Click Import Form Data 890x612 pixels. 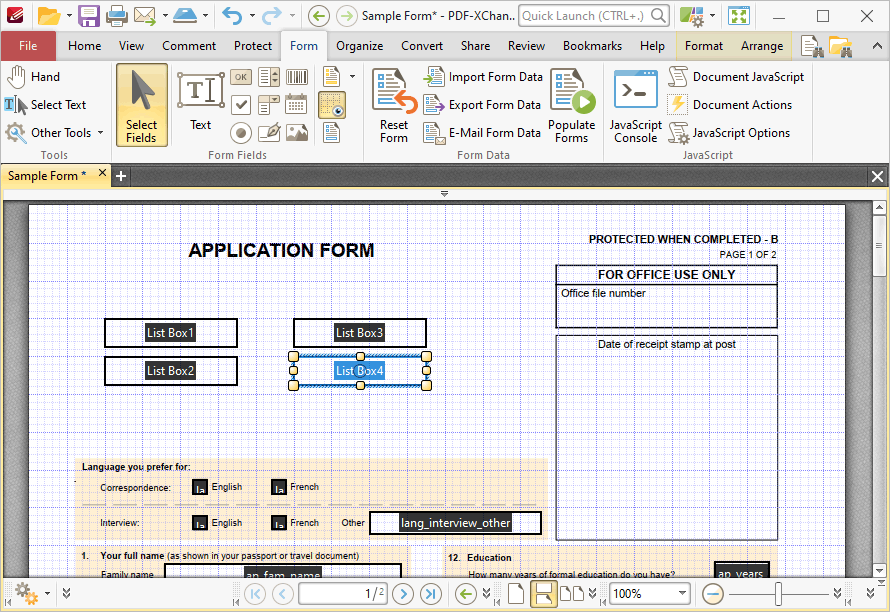pyautogui.click(x=483, y=77)
